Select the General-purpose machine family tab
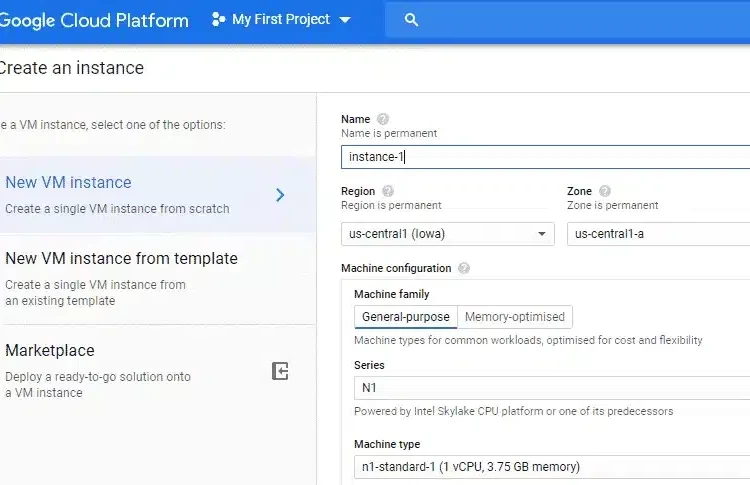 click(x=406, y=317)
